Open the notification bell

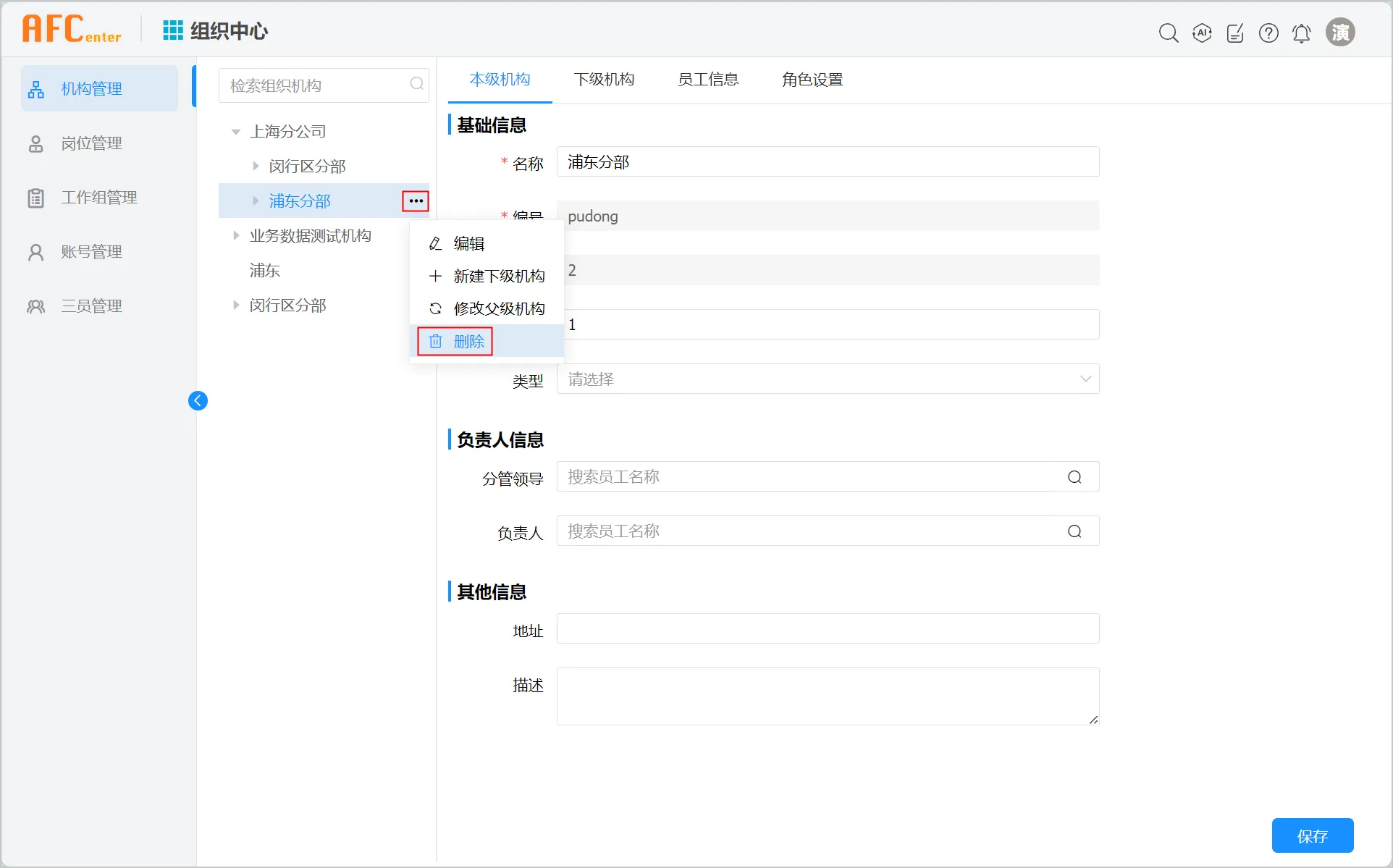pyautogui.click(x=1302, y=33)
